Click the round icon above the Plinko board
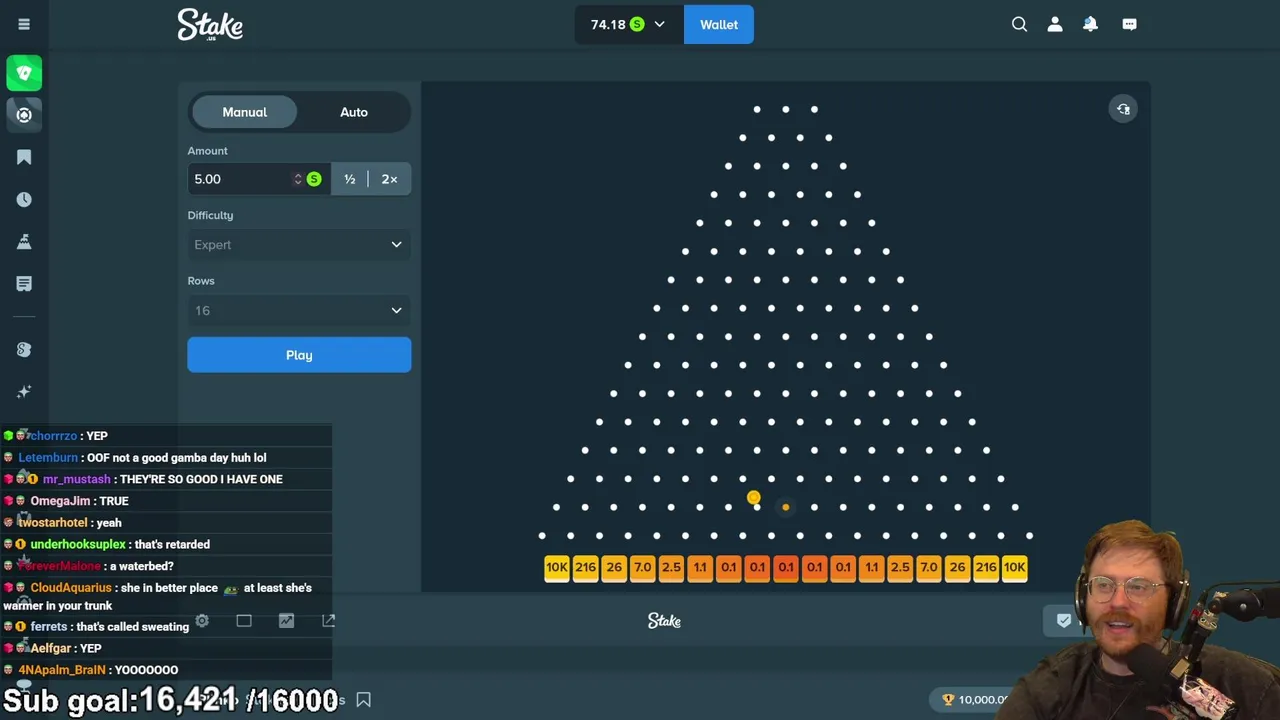 (x=1123, y=109)
